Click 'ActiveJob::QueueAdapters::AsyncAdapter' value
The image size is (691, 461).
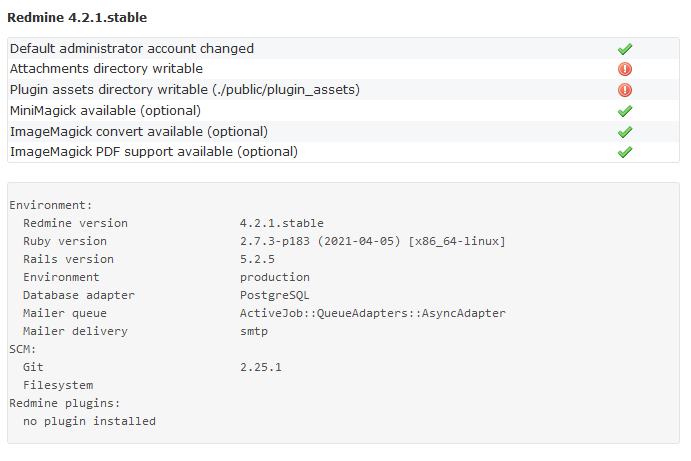tap(373, 313)
